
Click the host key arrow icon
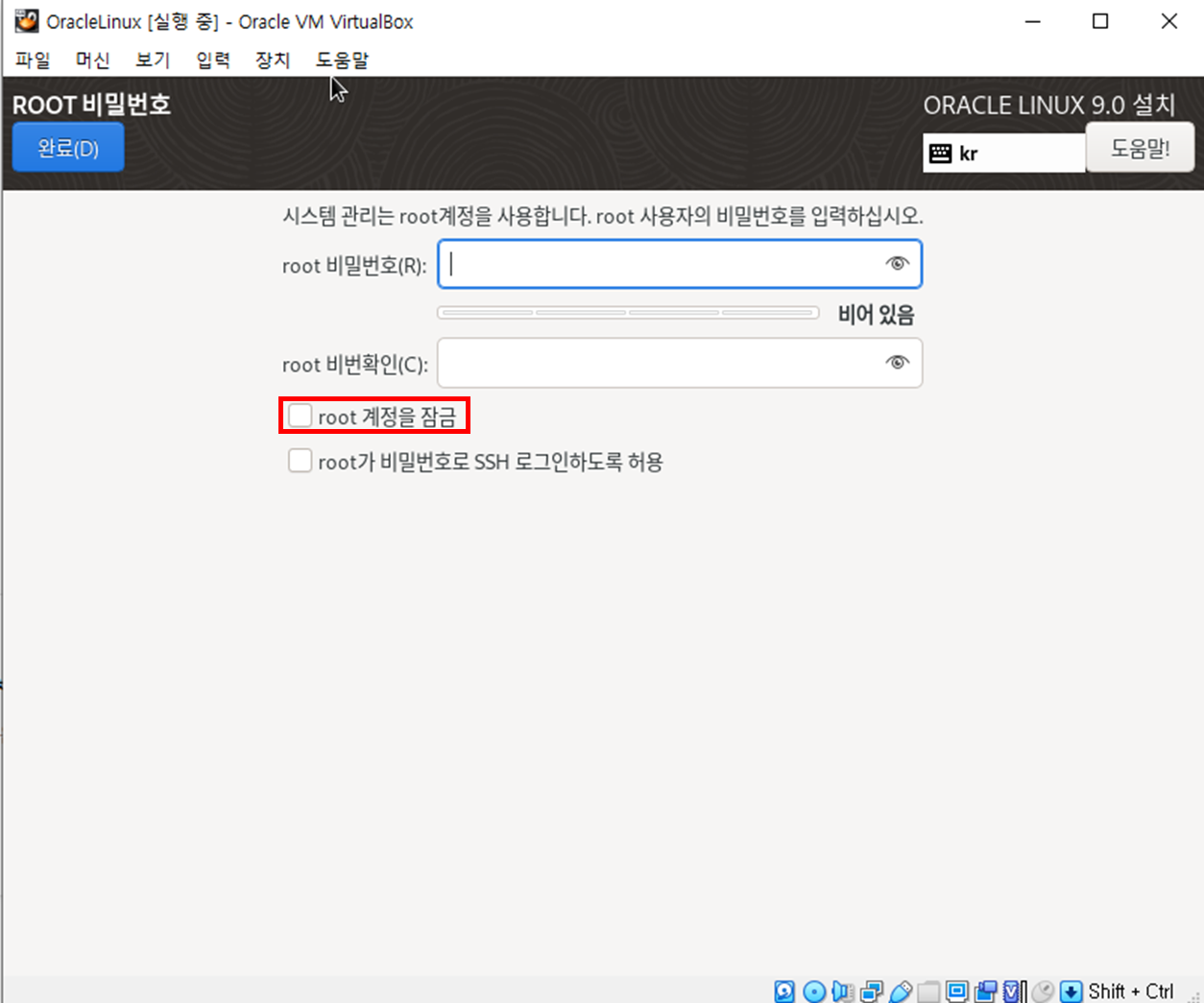(1070, 991)
